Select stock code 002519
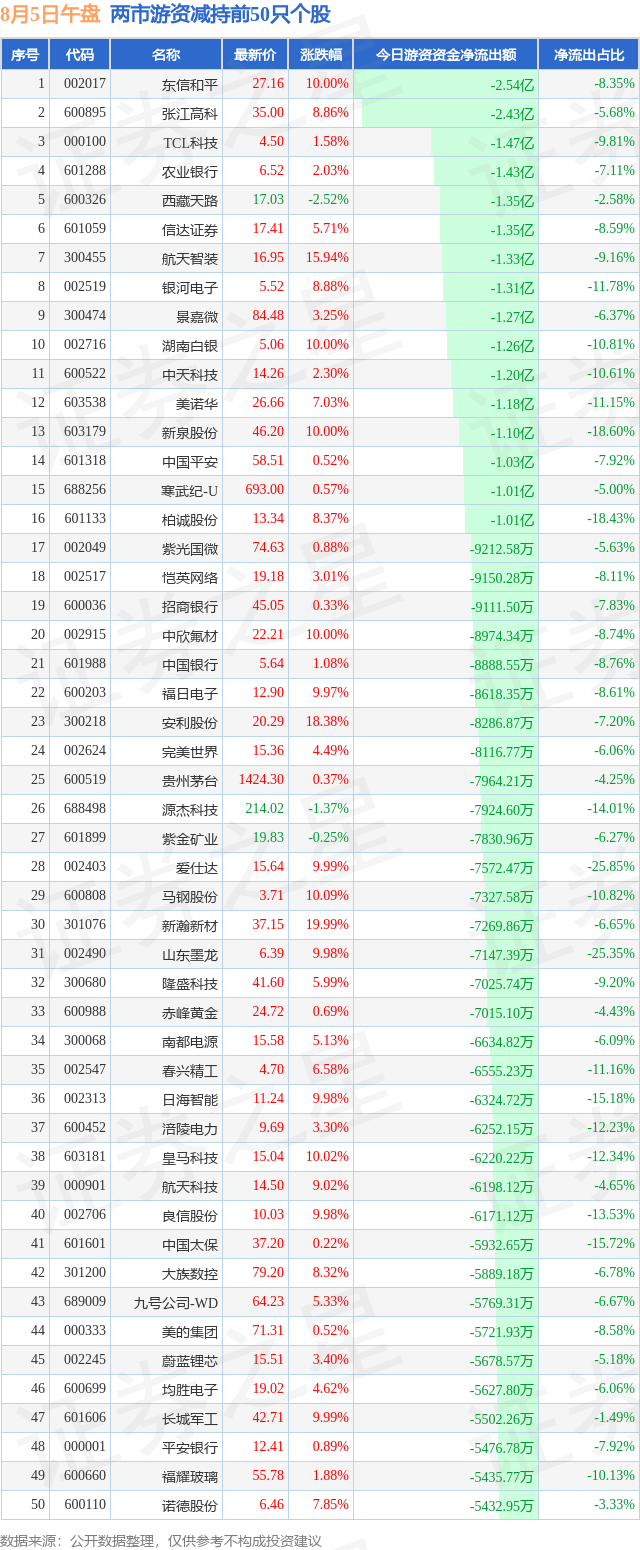640x1550 pixels. pos(84,287)
